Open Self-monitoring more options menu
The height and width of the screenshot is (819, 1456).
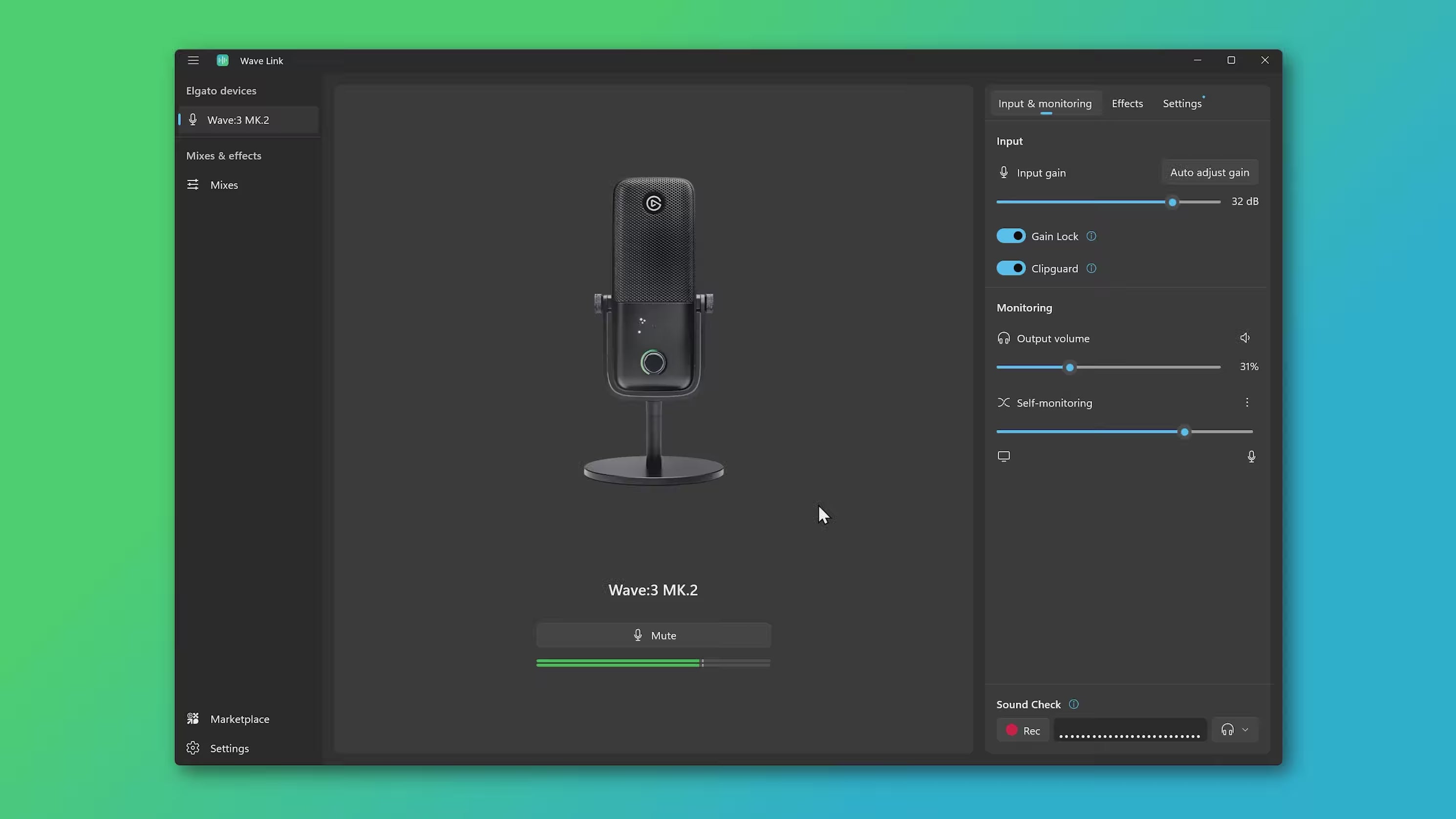click(x=1247, y=403)
